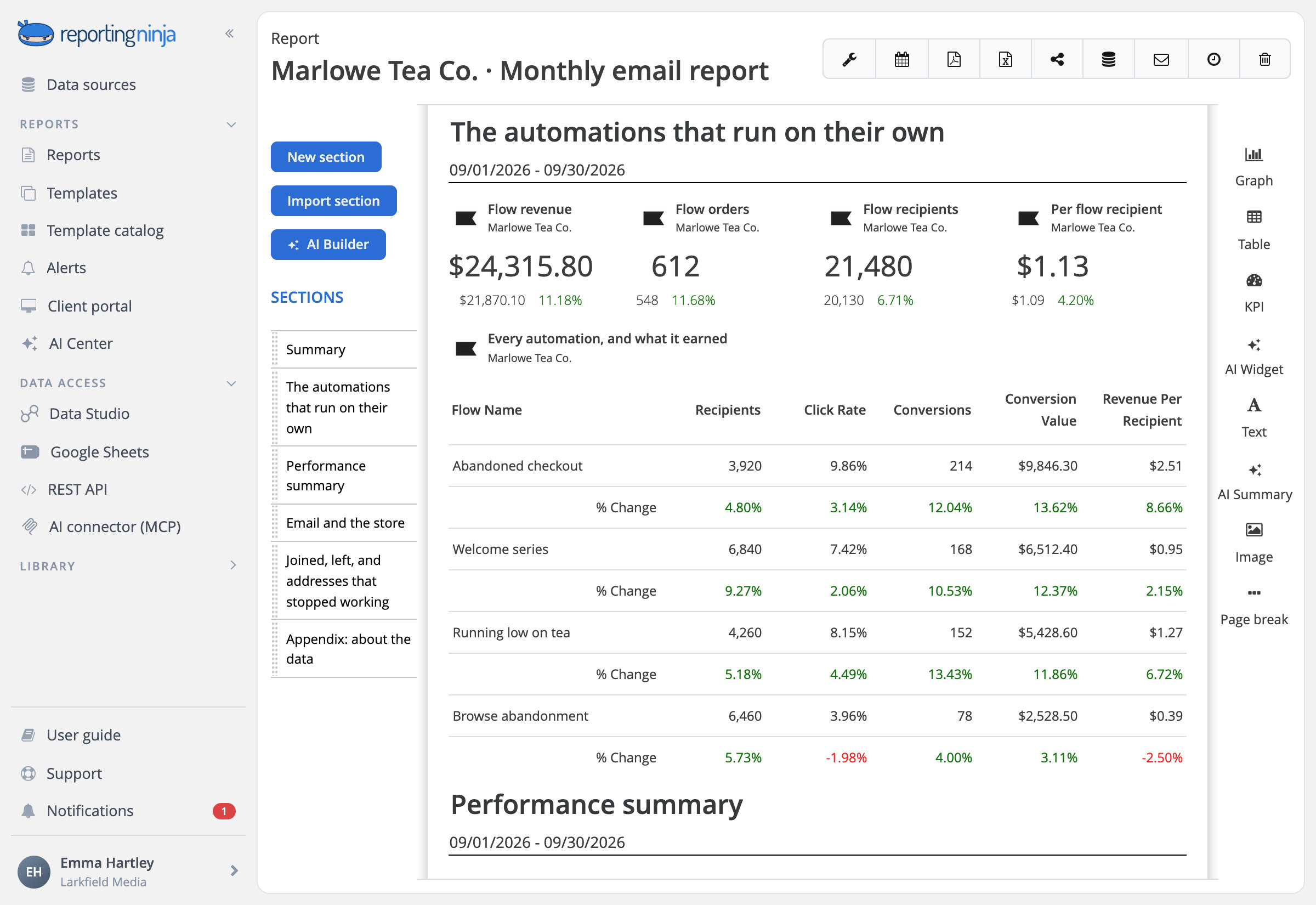Viewport: 1316px width, 905px height.
Task: Open the data sources database toolbar icon
Action: pyautogui.click(x=1108, y=59)
